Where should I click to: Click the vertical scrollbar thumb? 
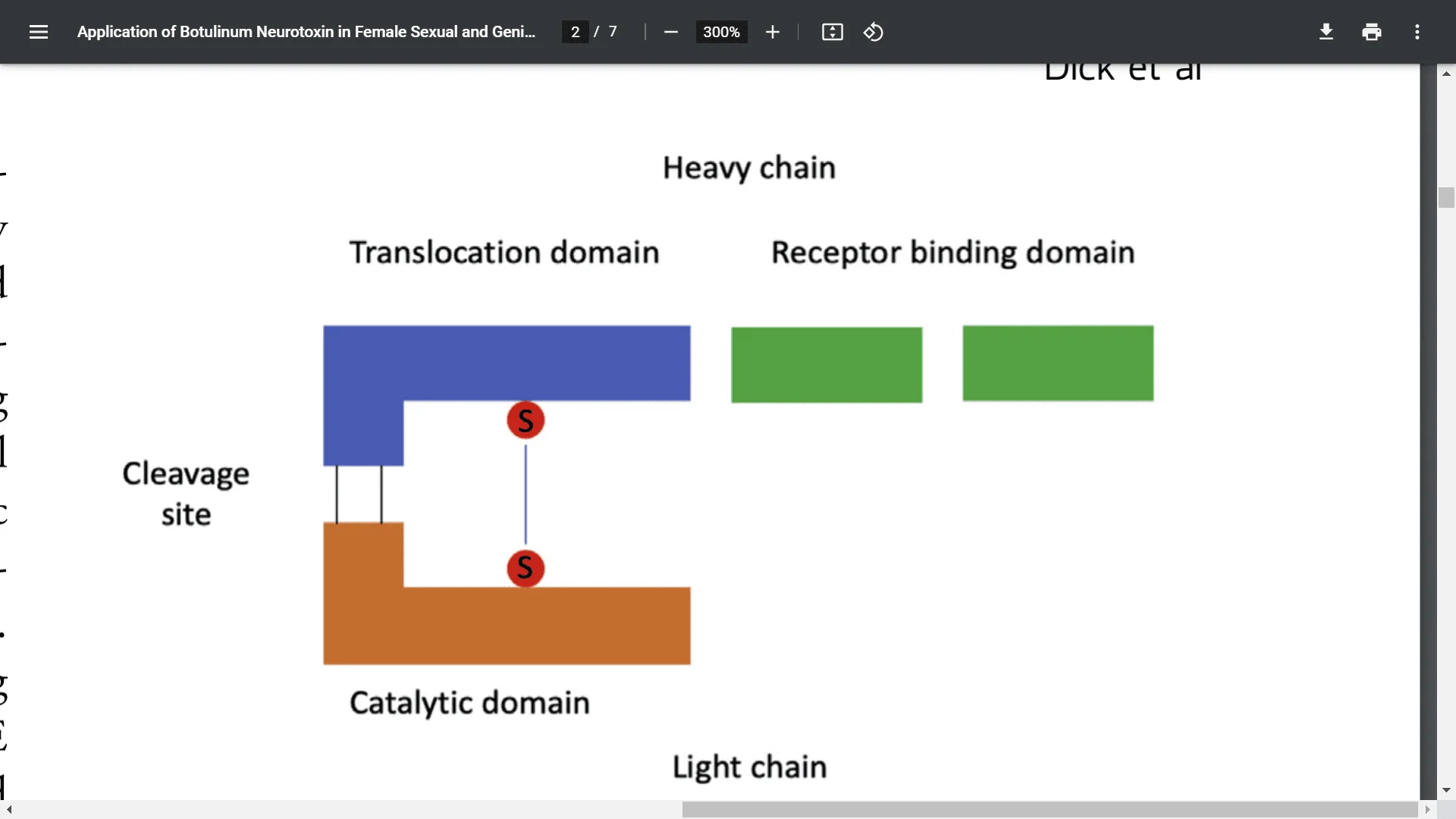click(1446, 197)
